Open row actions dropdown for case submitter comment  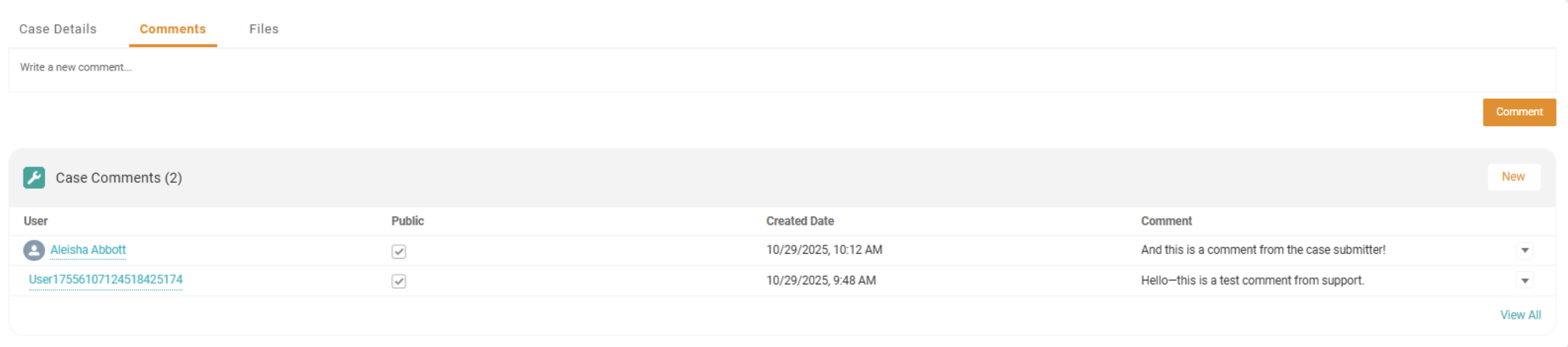click(x=1524, y=250)
